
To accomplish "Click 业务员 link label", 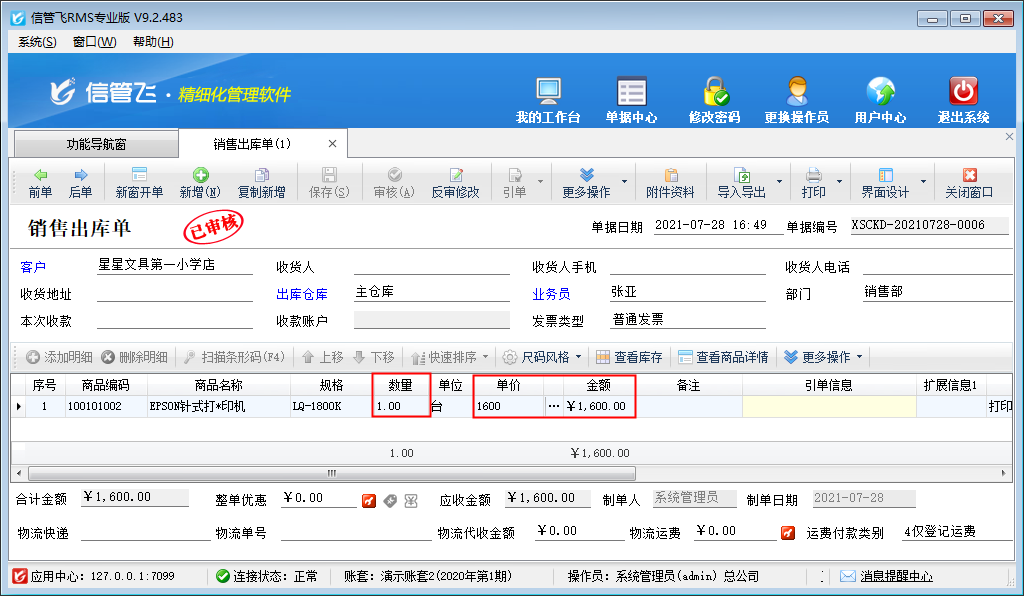I will pos(551,294).
